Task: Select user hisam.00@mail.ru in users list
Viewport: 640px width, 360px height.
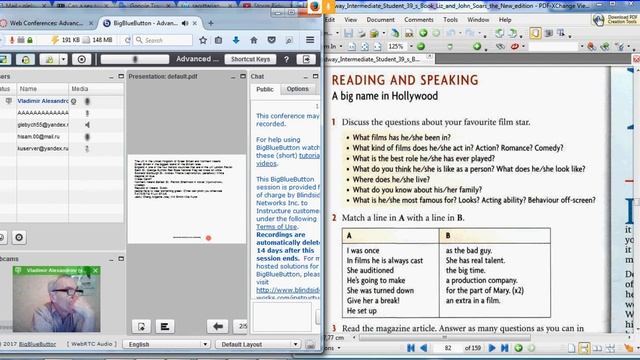Action: pyautogui.click(x=38, y=137)
